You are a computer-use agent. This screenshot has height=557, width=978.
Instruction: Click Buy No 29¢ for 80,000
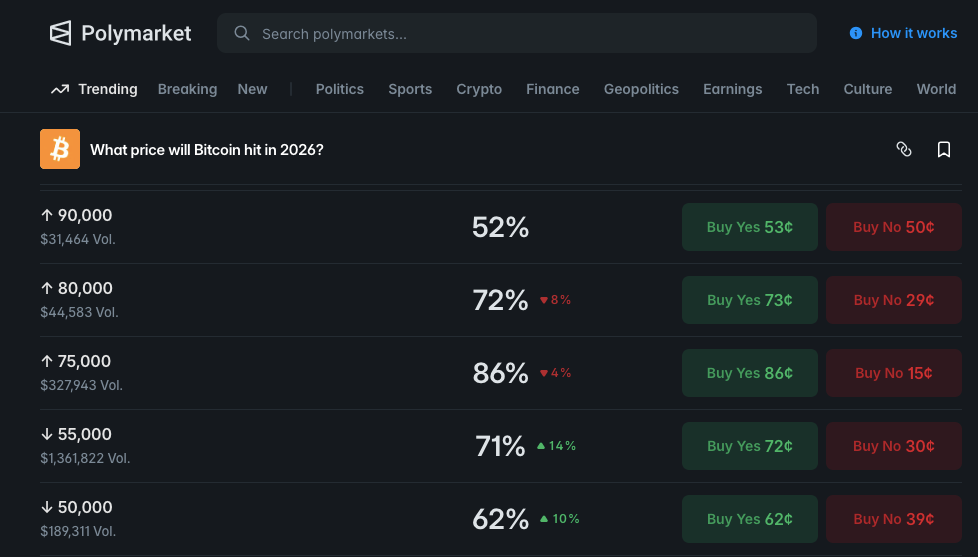tap(893, 300)
